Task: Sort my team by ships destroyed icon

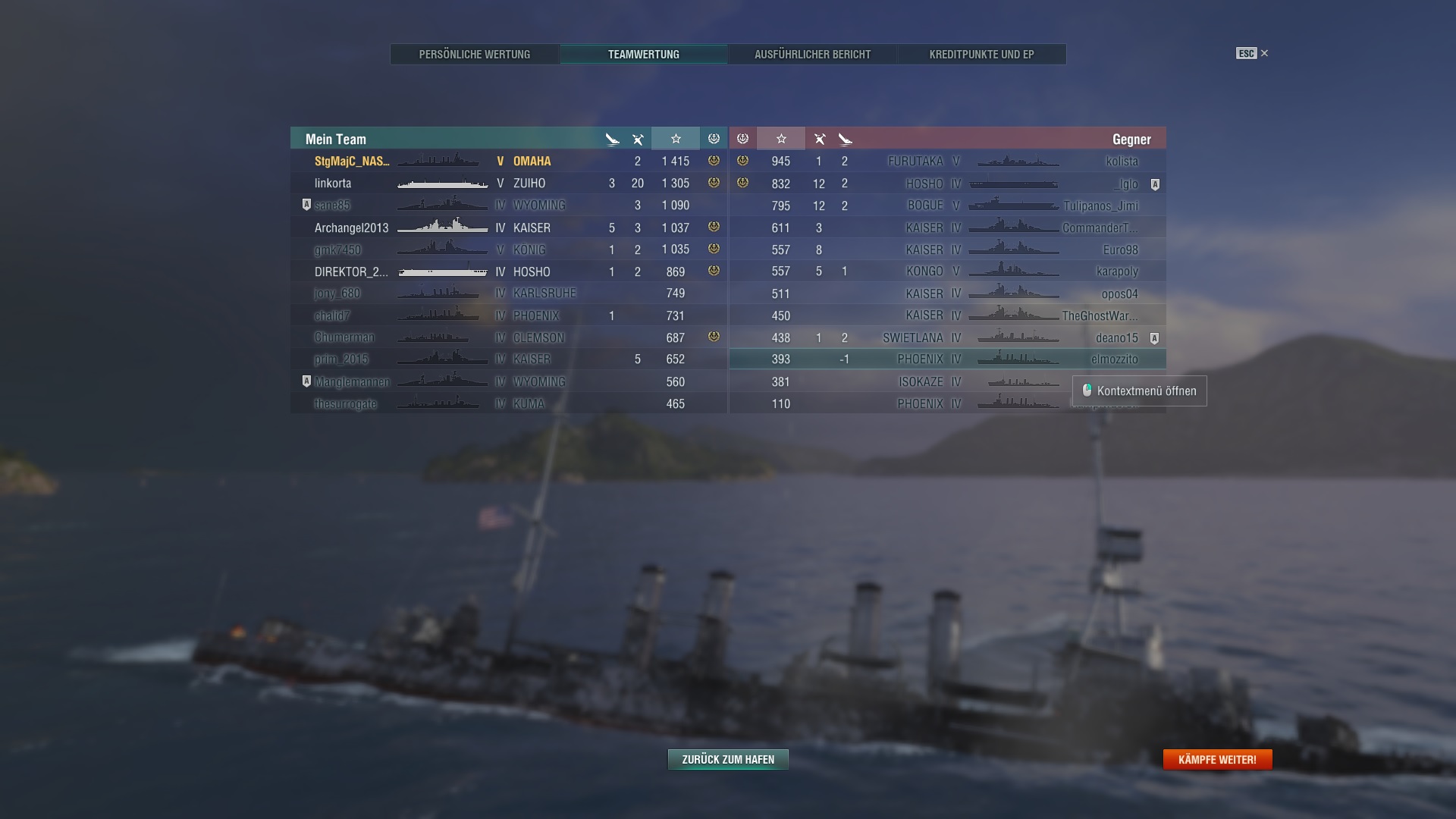Action: 638,139
